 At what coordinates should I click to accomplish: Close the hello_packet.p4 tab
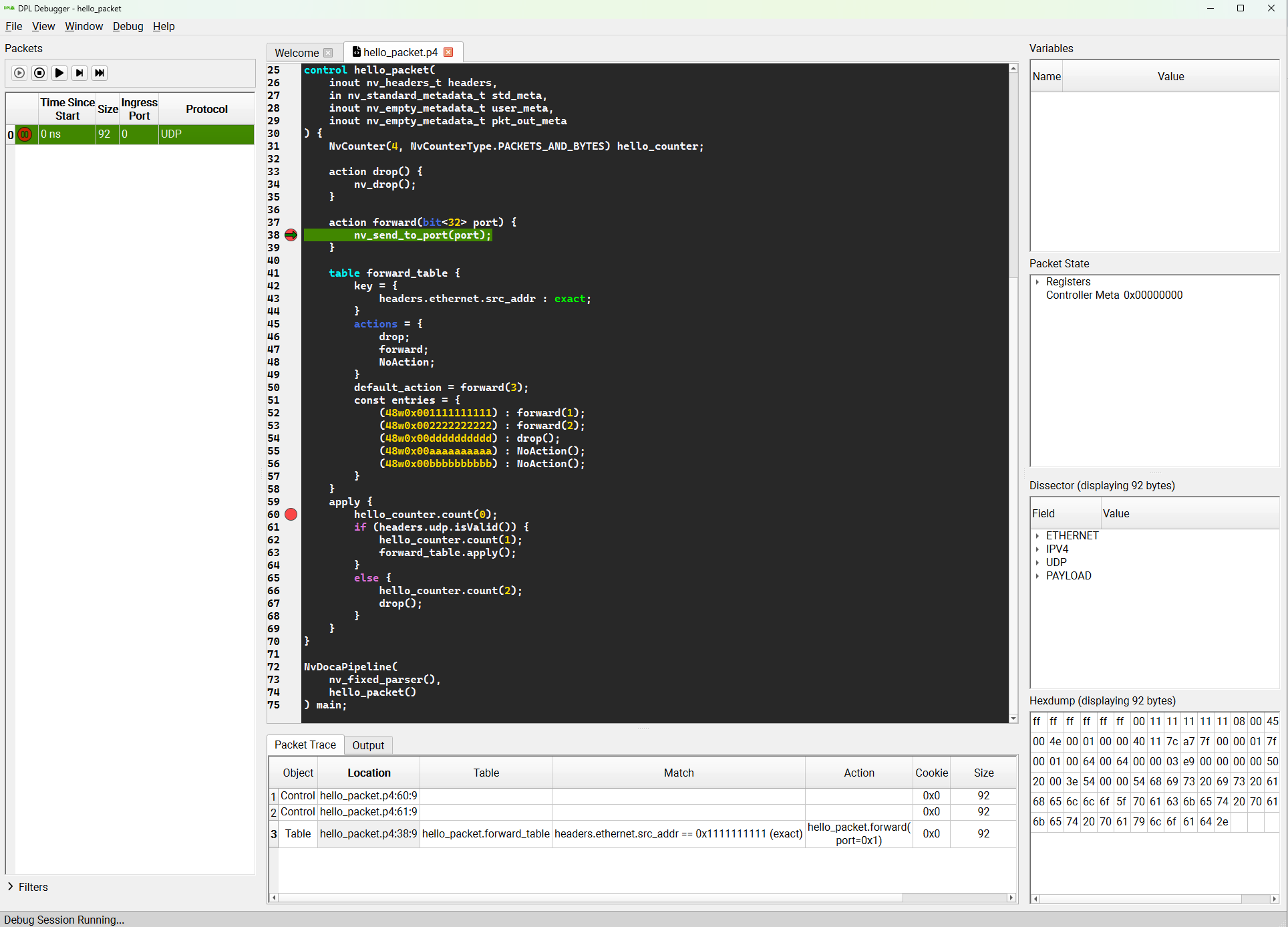[448, 52]
